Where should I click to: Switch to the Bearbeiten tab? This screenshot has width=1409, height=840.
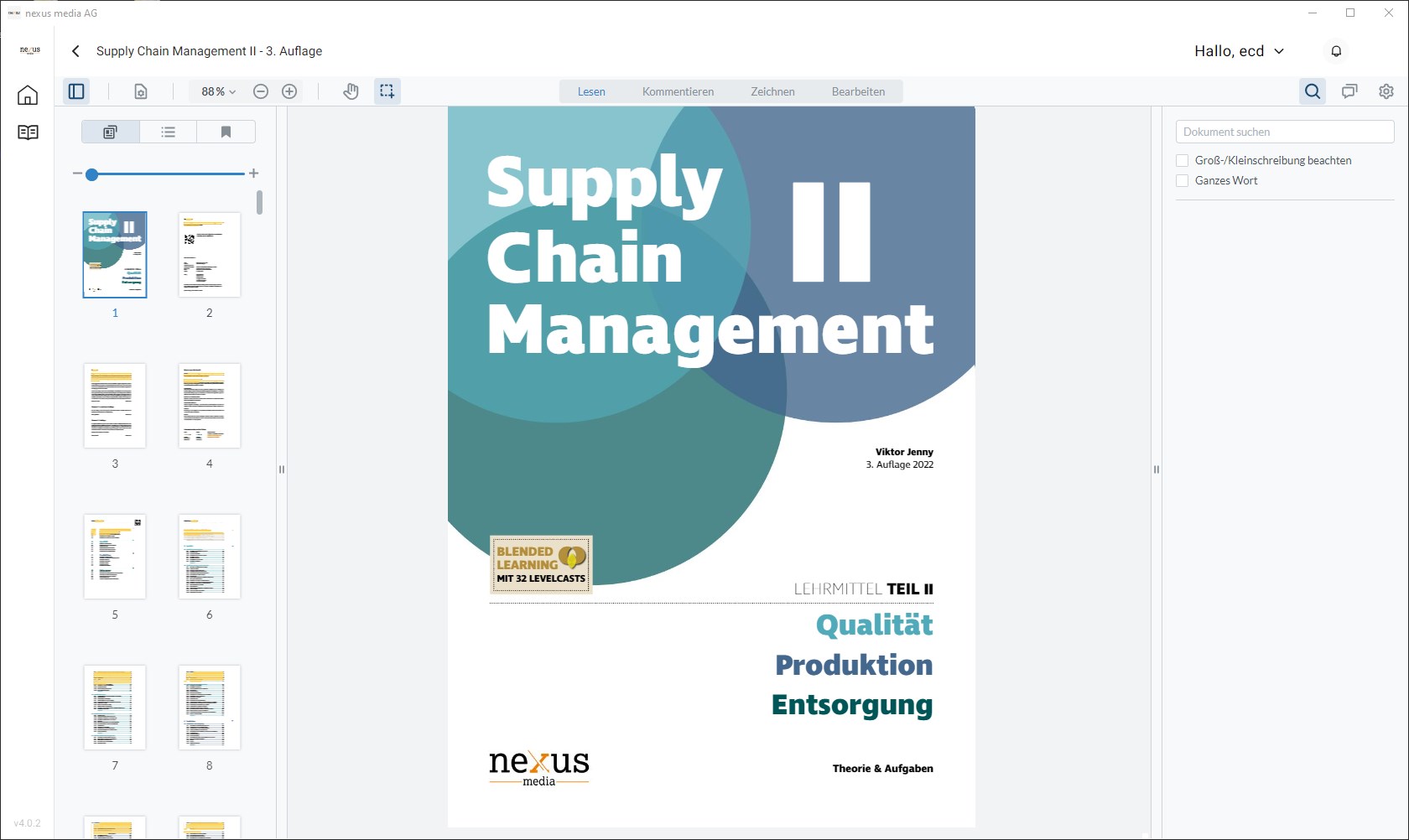(858, 91)
